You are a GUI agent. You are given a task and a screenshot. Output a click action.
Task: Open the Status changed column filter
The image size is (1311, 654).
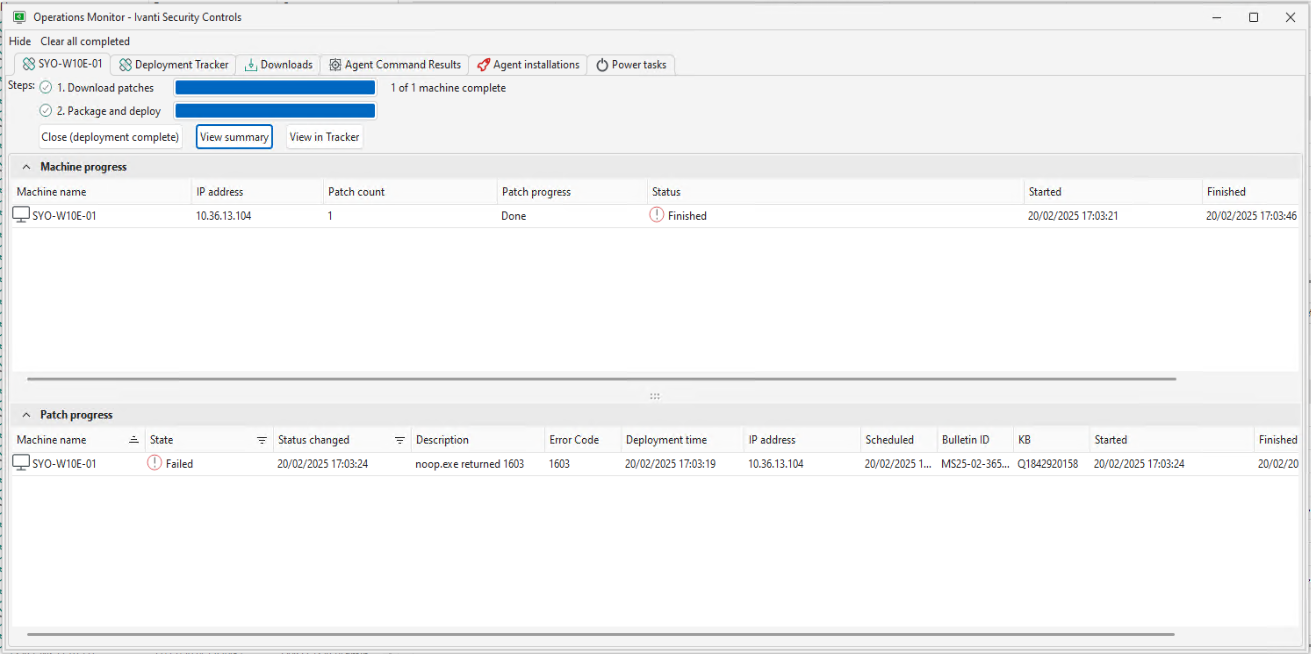(399, 440)
